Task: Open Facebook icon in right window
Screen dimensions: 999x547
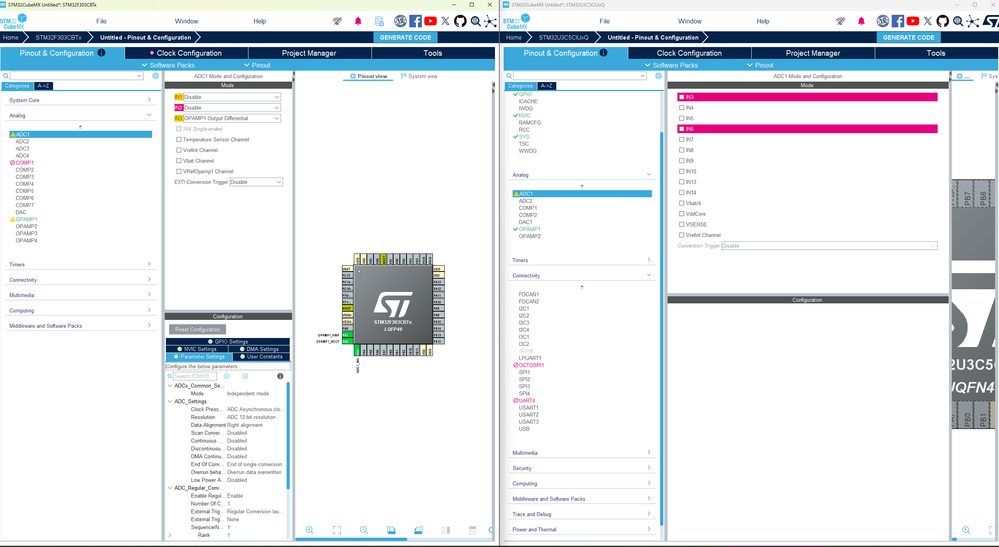Action: (x=898, y=21)
